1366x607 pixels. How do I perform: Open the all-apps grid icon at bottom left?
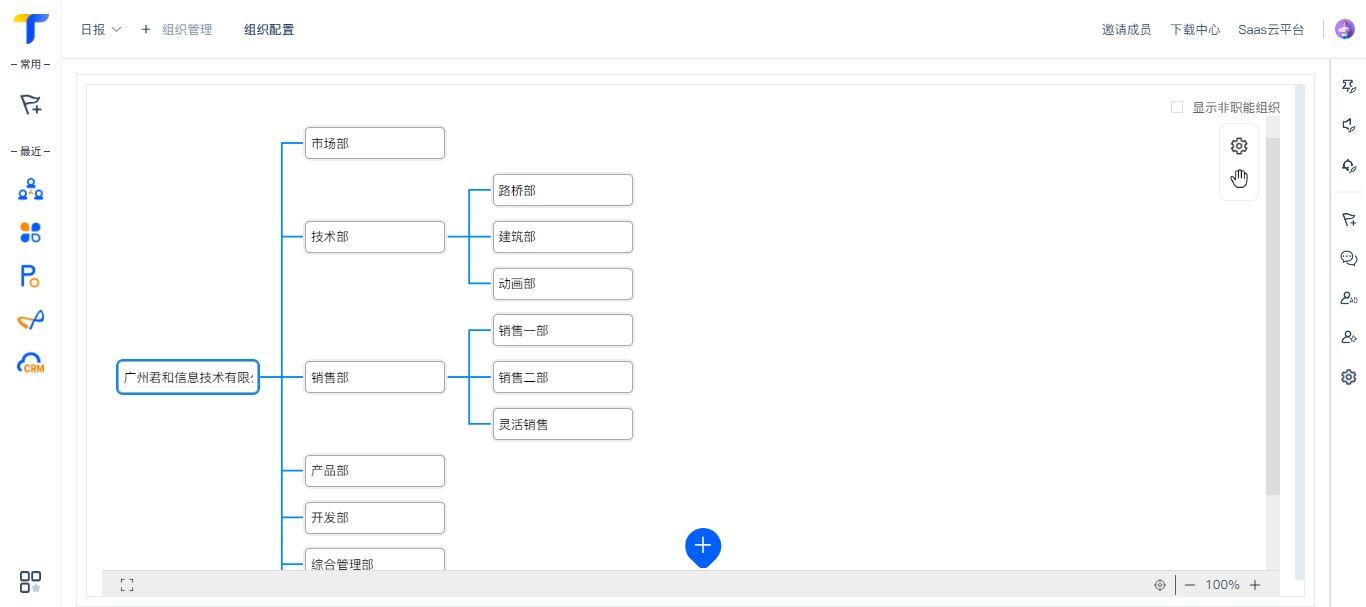30,582
